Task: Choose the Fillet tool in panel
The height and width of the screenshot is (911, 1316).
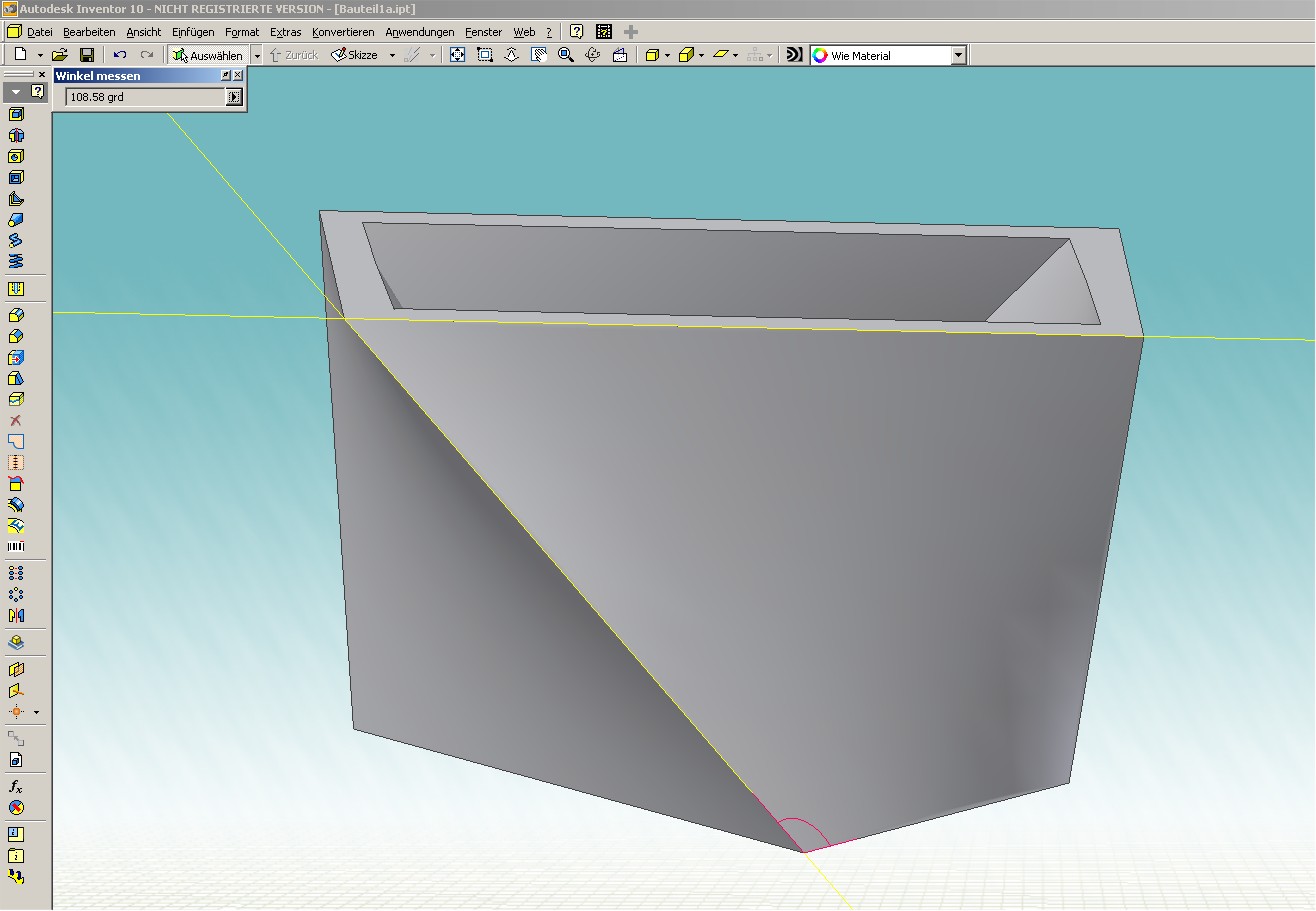Action: [16, 315]
